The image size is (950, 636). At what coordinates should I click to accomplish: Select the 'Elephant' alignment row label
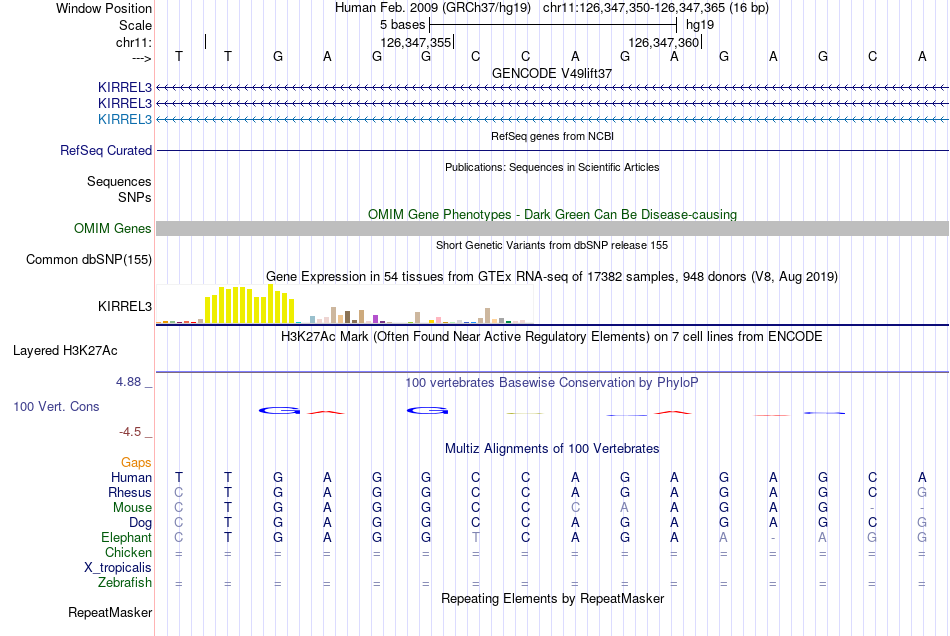127,538
